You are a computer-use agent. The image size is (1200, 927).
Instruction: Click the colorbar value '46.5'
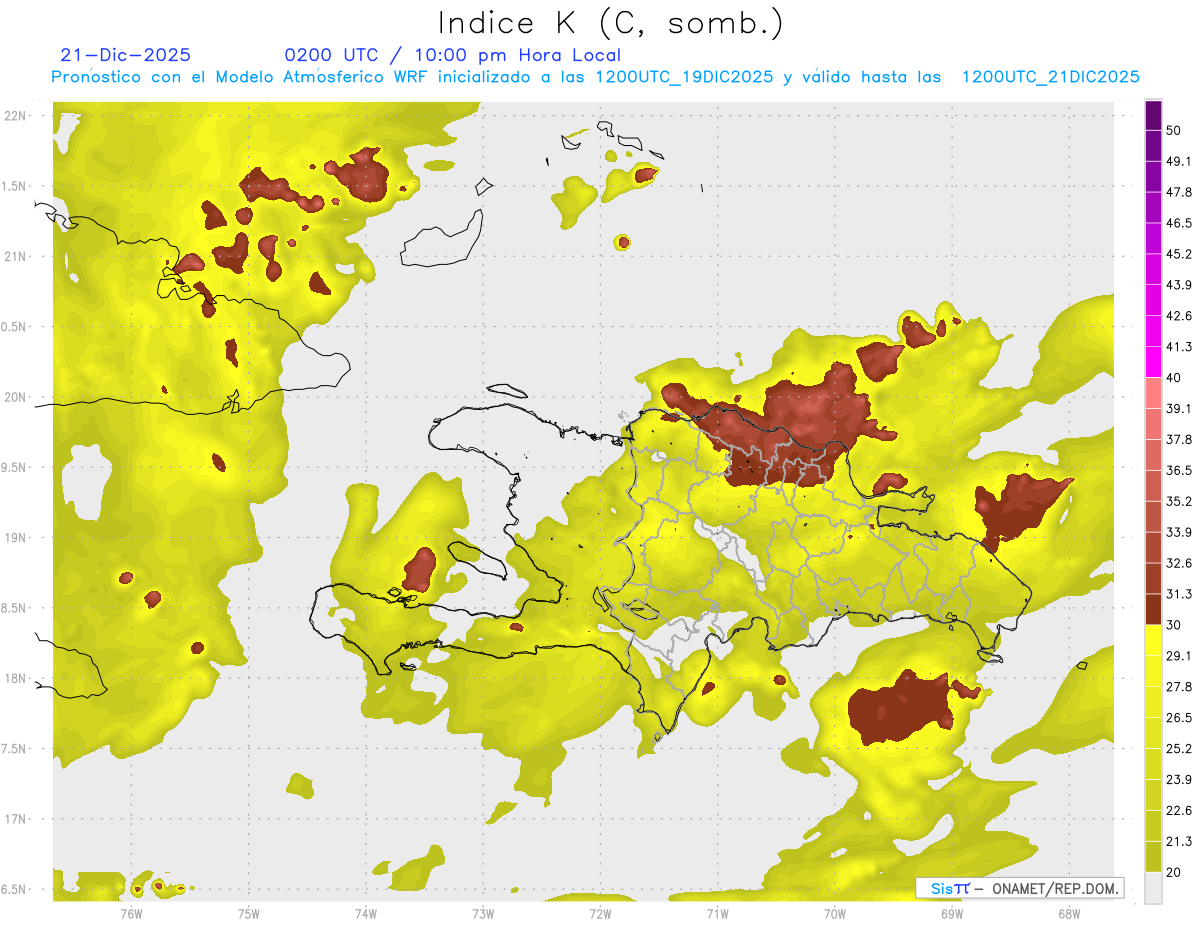click(x=1179, y=223)
